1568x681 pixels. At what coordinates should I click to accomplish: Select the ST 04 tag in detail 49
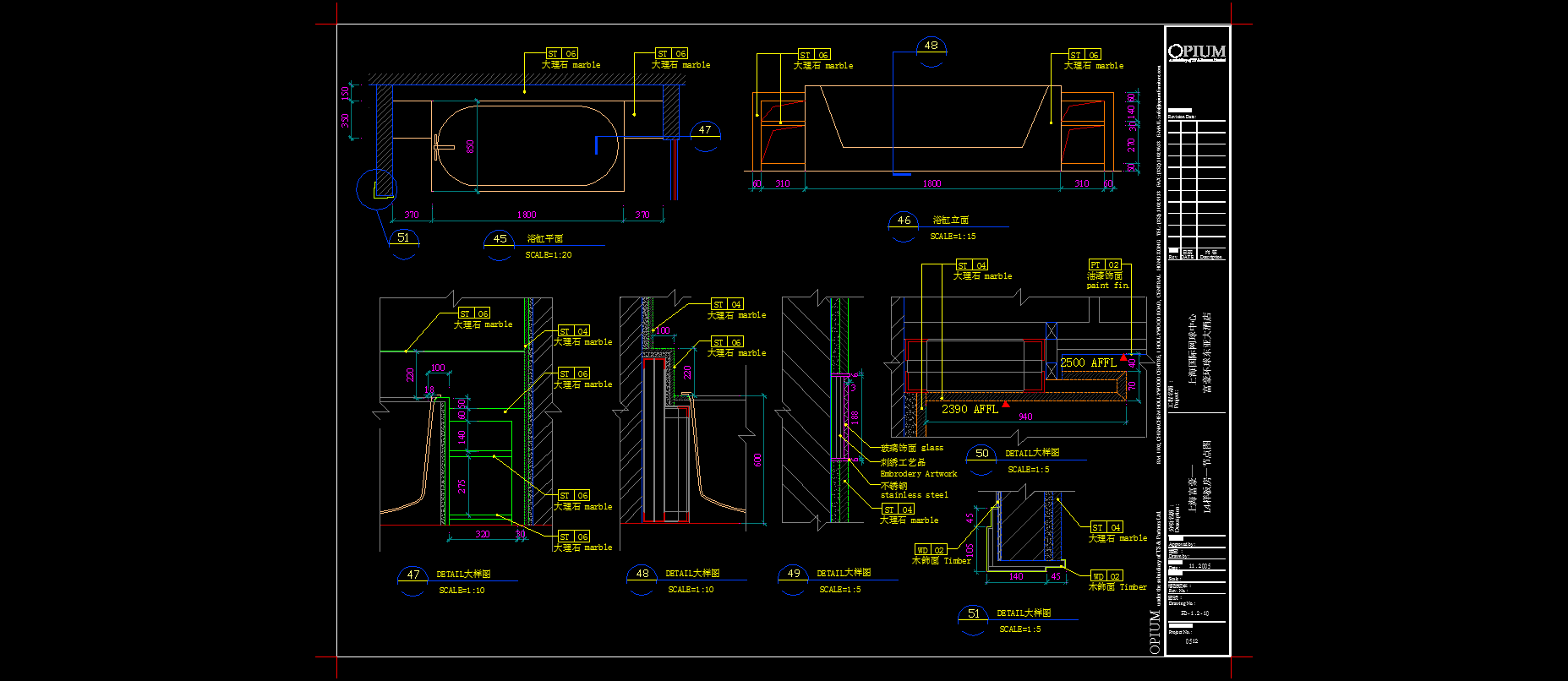point(898,509)
